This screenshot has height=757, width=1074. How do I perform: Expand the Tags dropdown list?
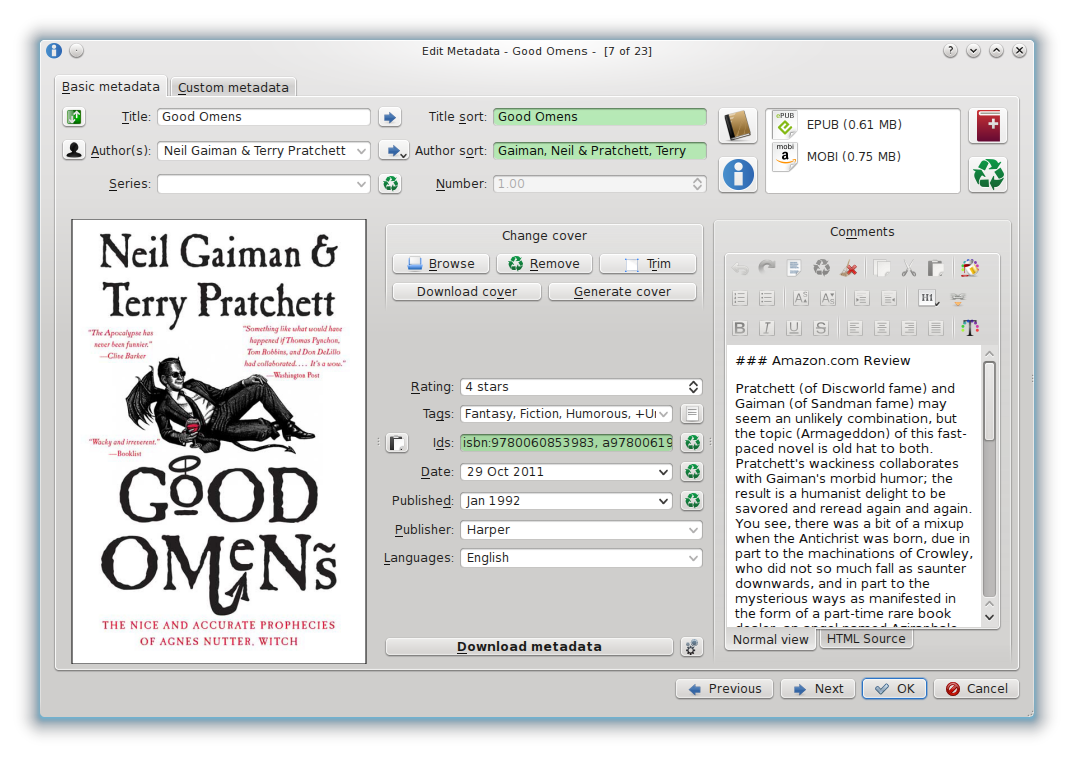[663, 414]
